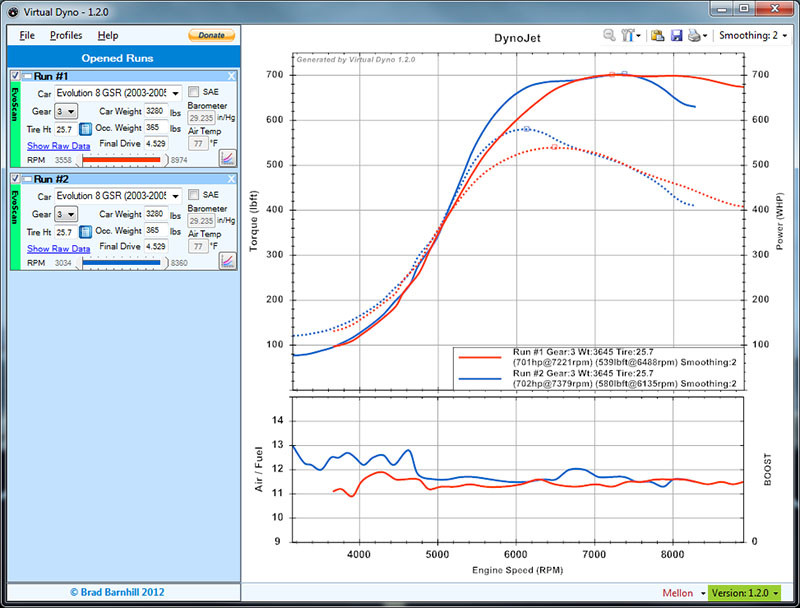800x608 pixels.
Task: Click the graph icon button in Run #2
Action: coord(228,261)
